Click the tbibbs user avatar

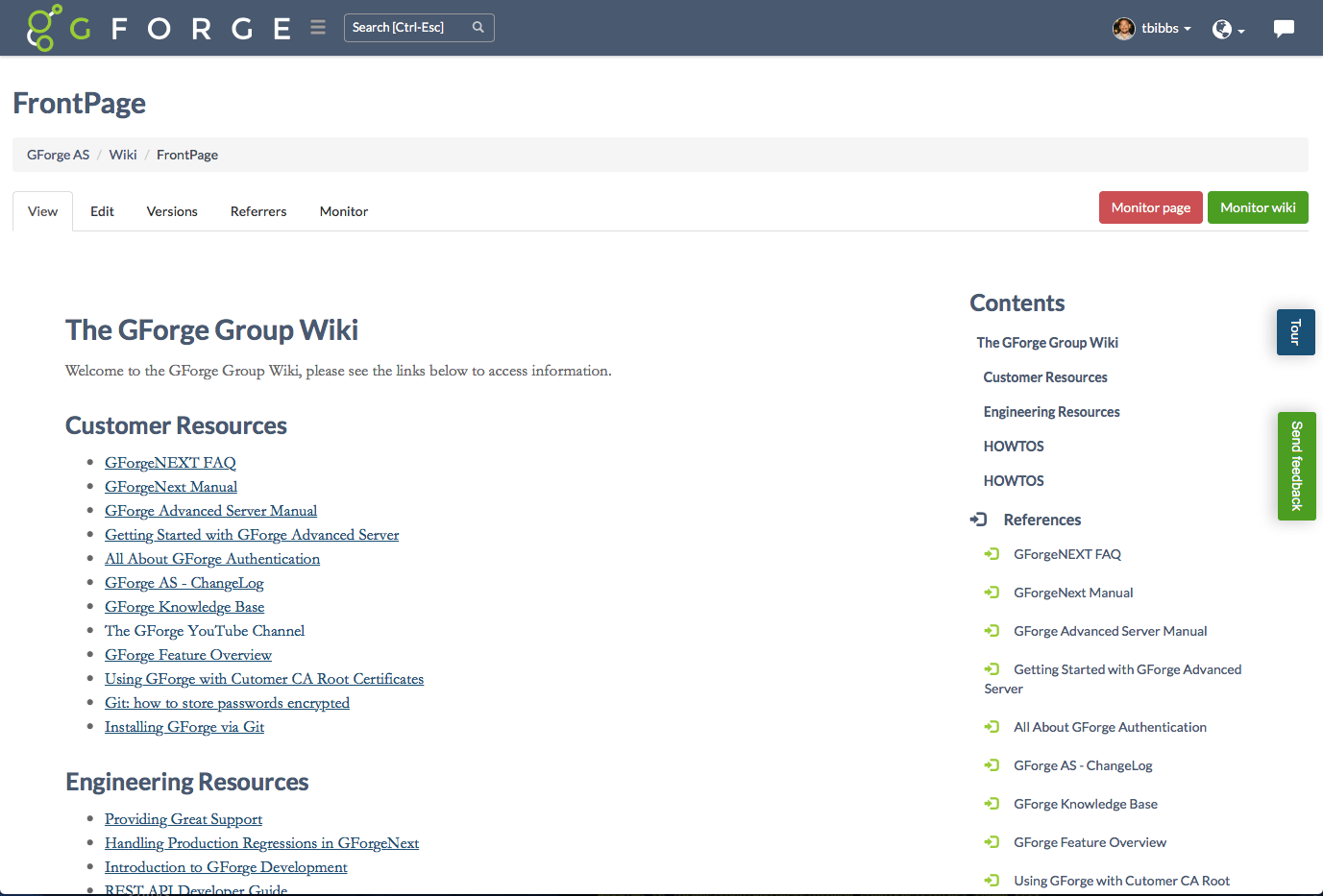coord(1123,28)
